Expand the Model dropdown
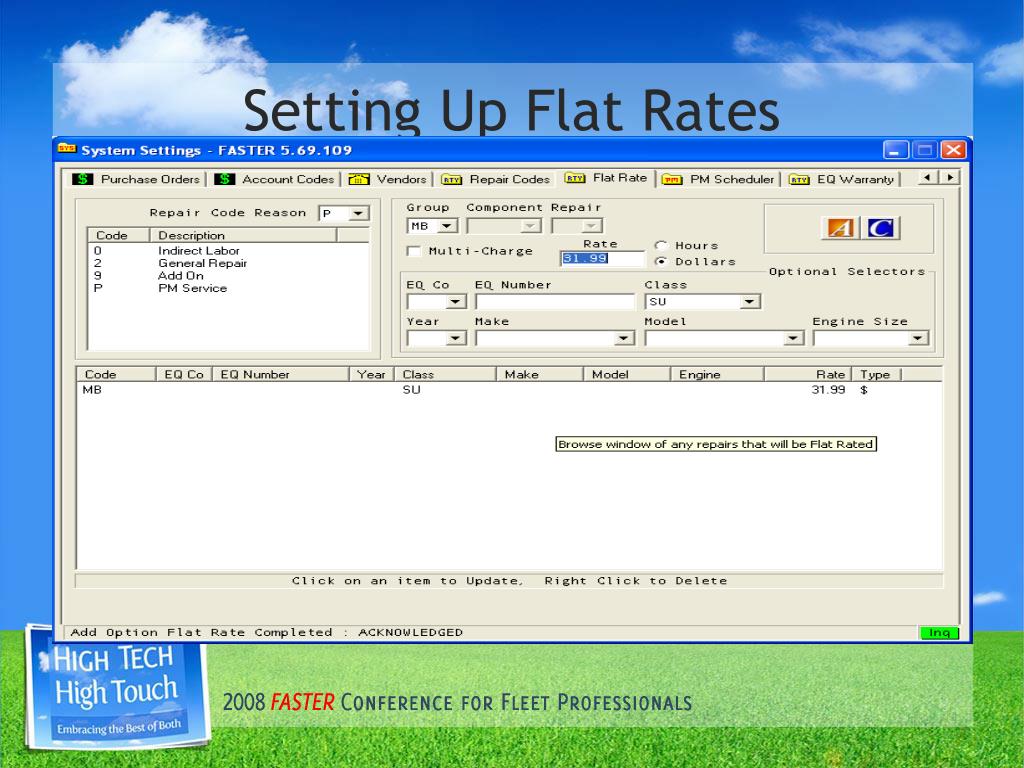1024x768 pixels. 793,338
